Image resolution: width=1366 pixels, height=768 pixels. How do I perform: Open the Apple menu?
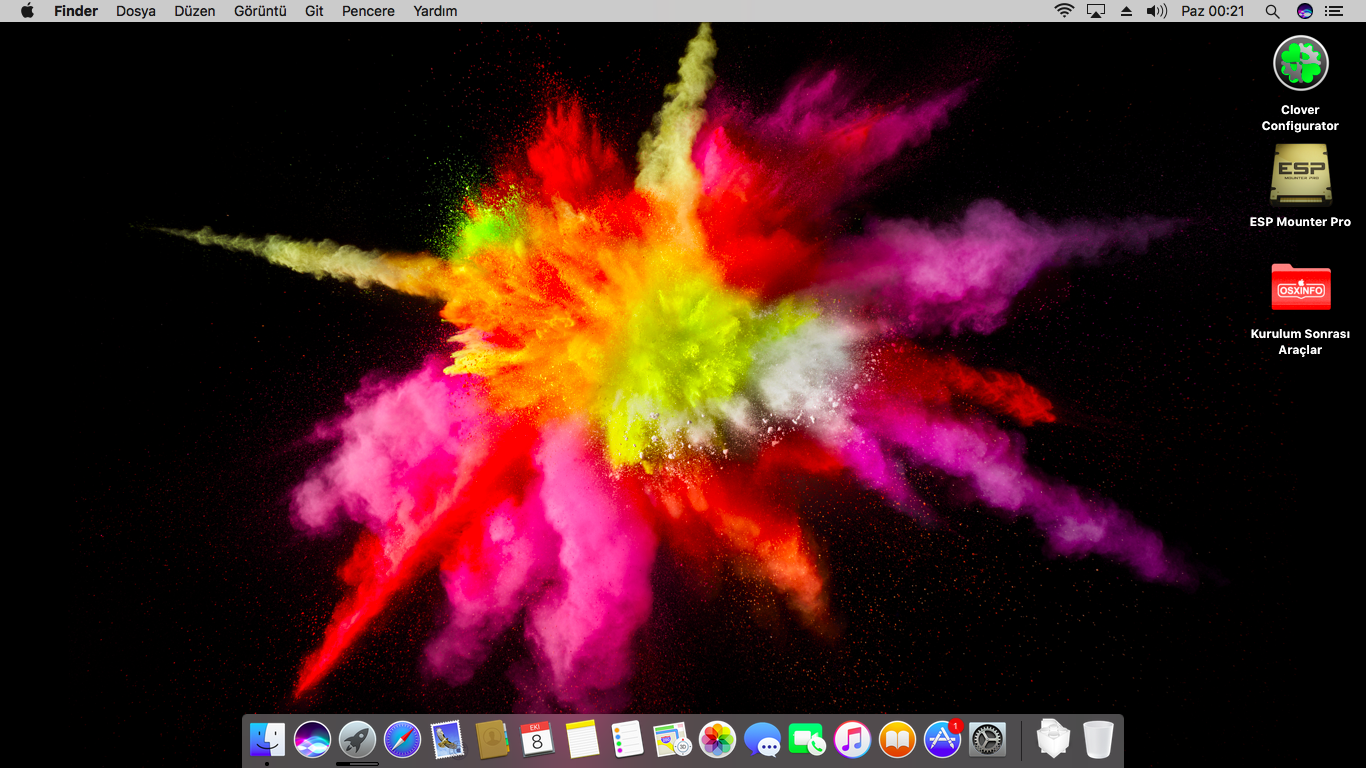tap(27, 11)
